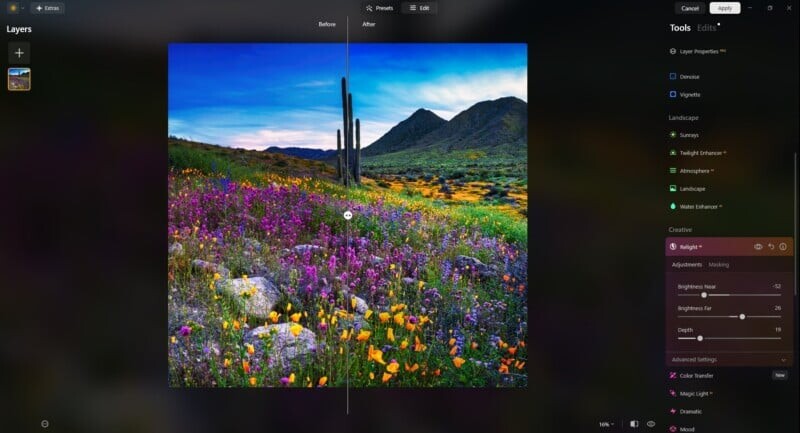Open the Magic Light tool

click(x=695, y=394)
